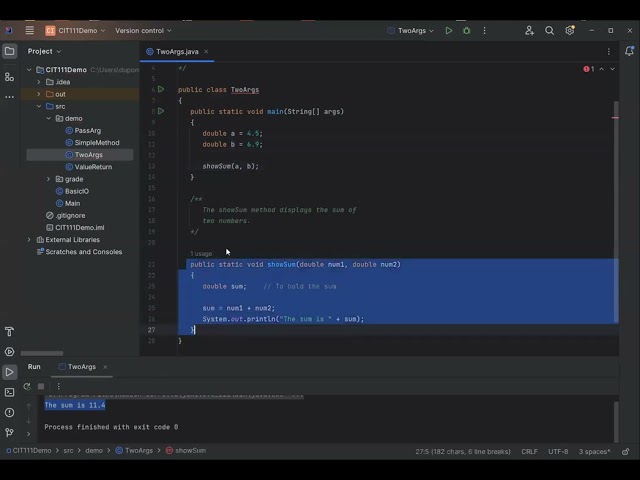Stop the running process
Image resolution: width=640 pixels, height=480 pixels.
point(41,387)
